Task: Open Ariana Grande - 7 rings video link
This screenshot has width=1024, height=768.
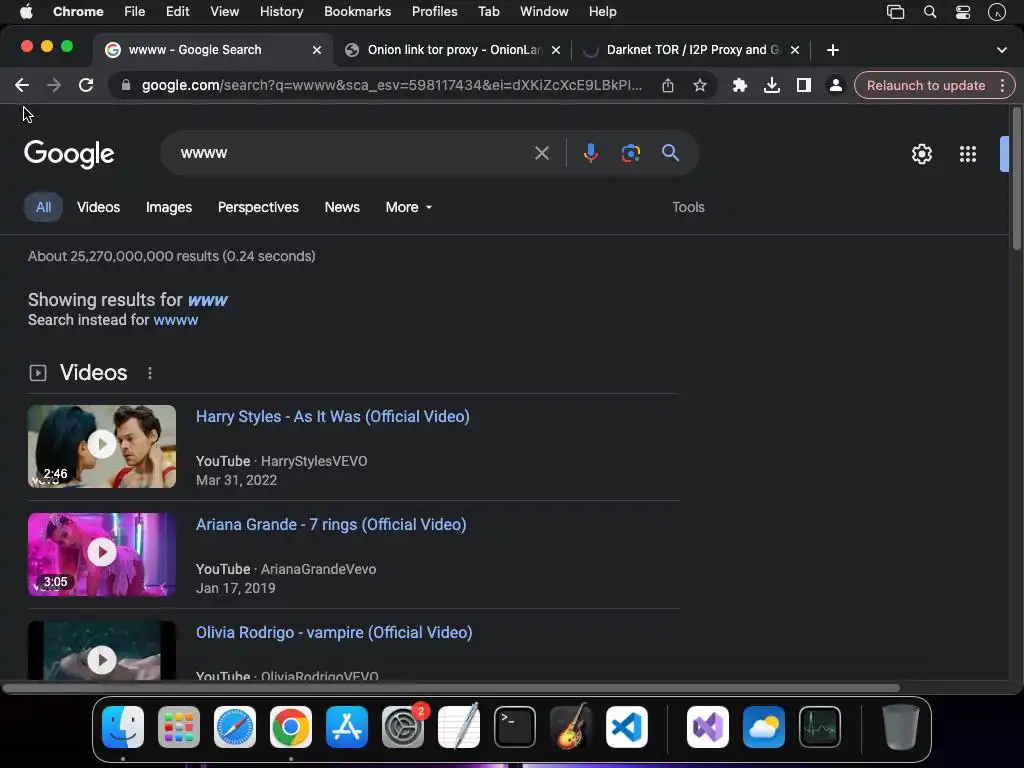Action: [x=331, y=524]
